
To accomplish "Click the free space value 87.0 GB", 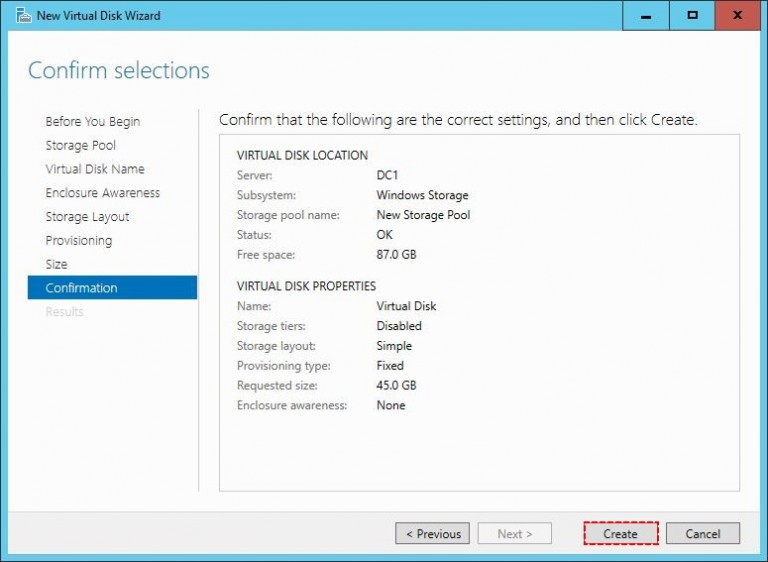I will [x=396, y=255].
